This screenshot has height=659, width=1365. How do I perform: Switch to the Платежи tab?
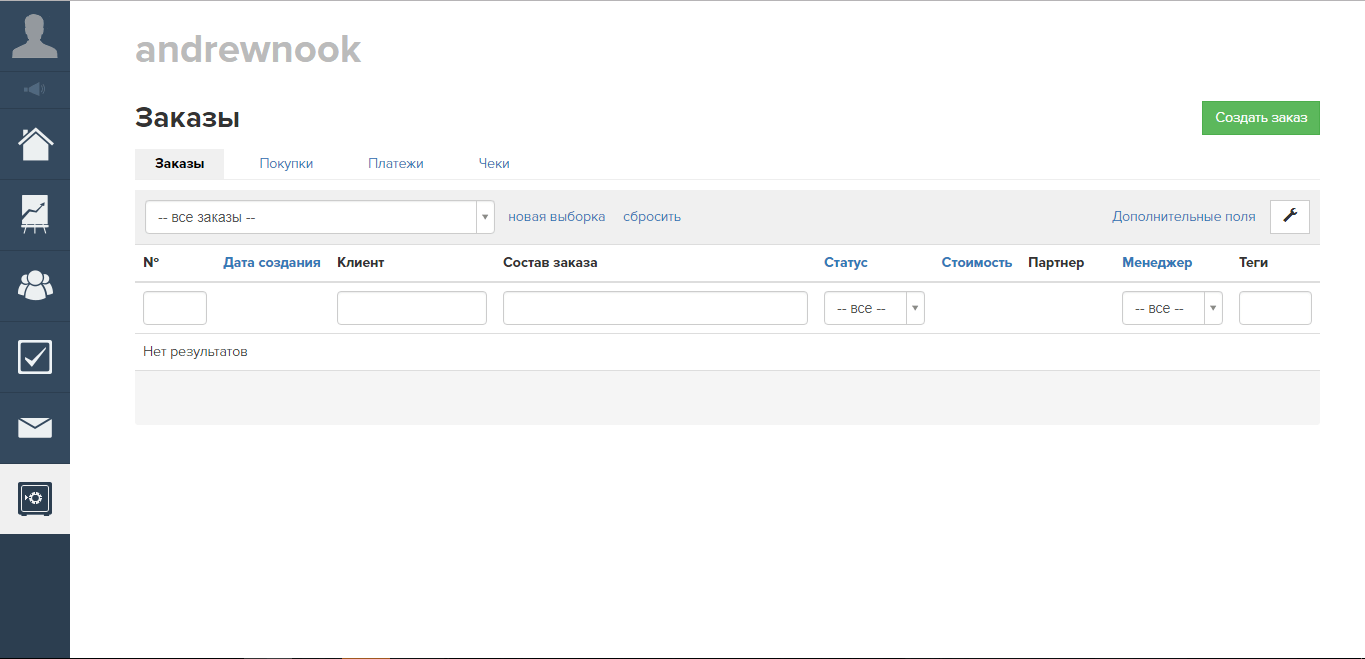(395, 164)
